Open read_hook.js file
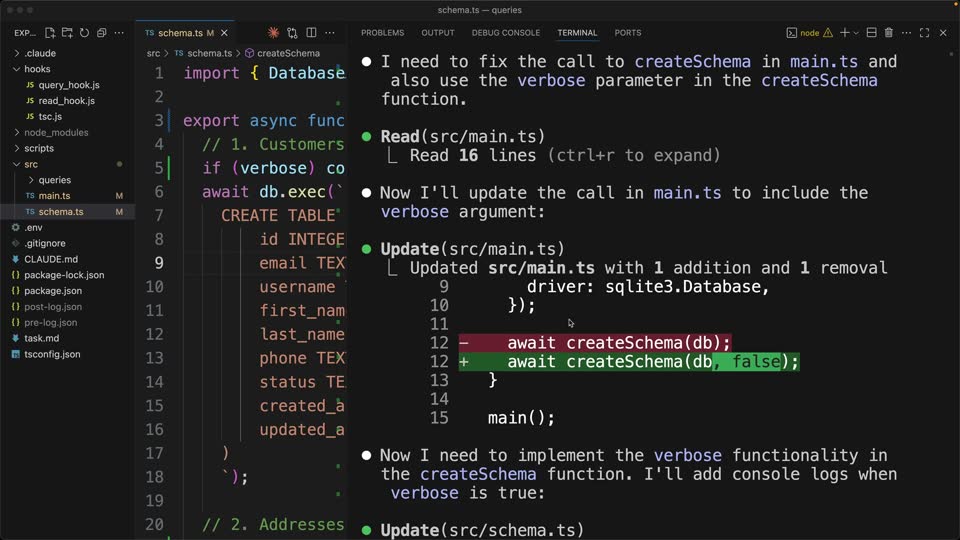The width and height of the screenshot is (960, 540). click(x=67, y=100)
